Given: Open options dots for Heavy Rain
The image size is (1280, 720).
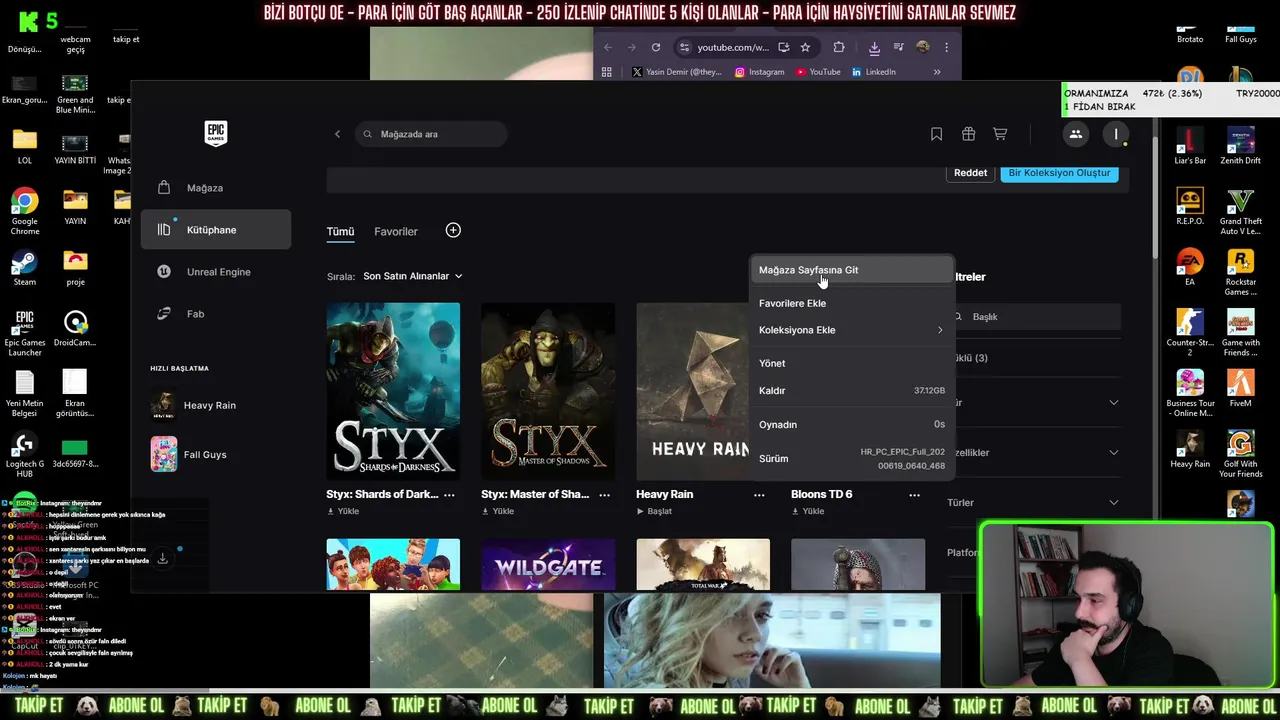Looking at the screenshot, I should click(759, 494).
